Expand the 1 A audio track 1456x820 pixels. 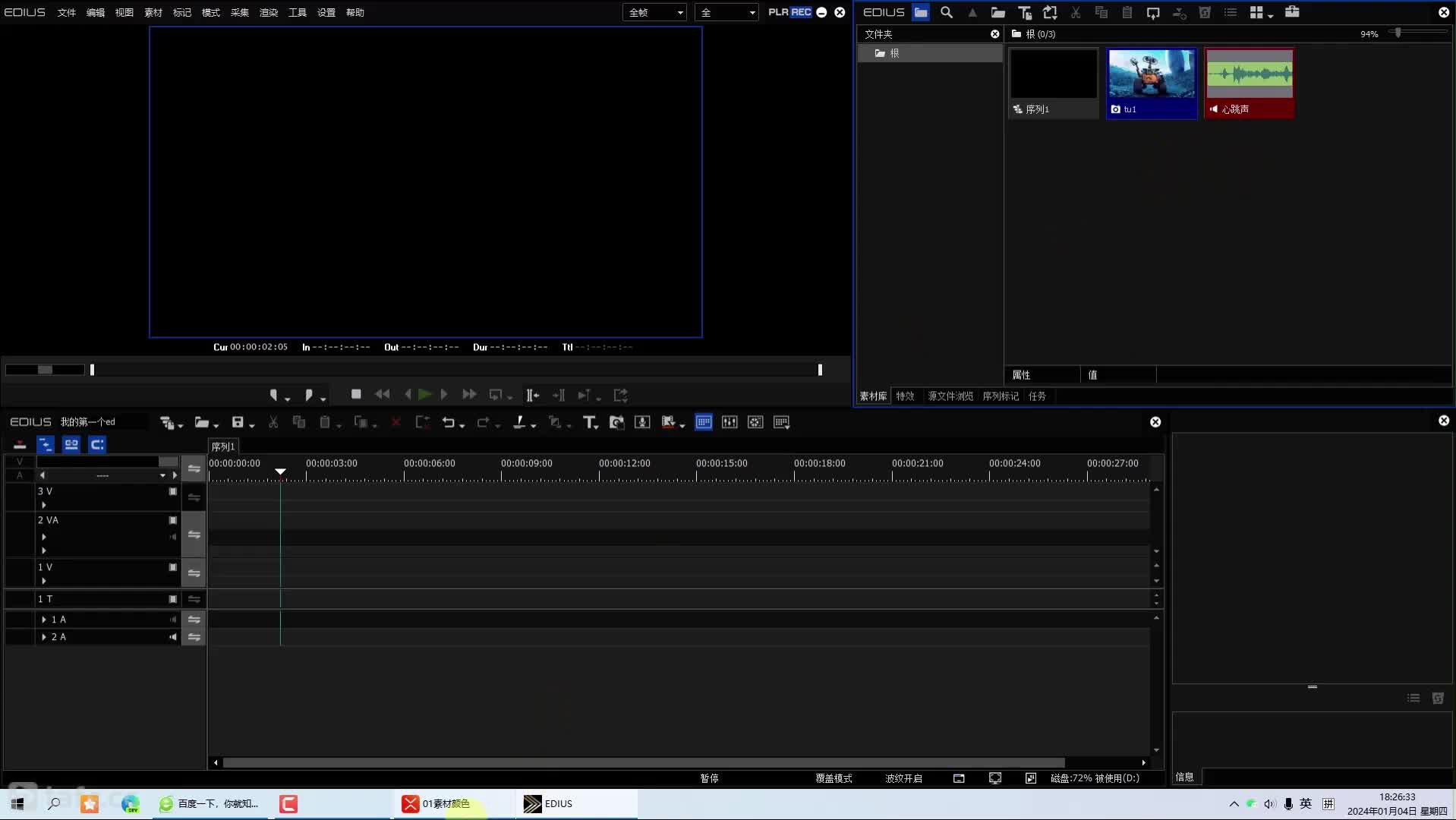click(x=44, y=620)
